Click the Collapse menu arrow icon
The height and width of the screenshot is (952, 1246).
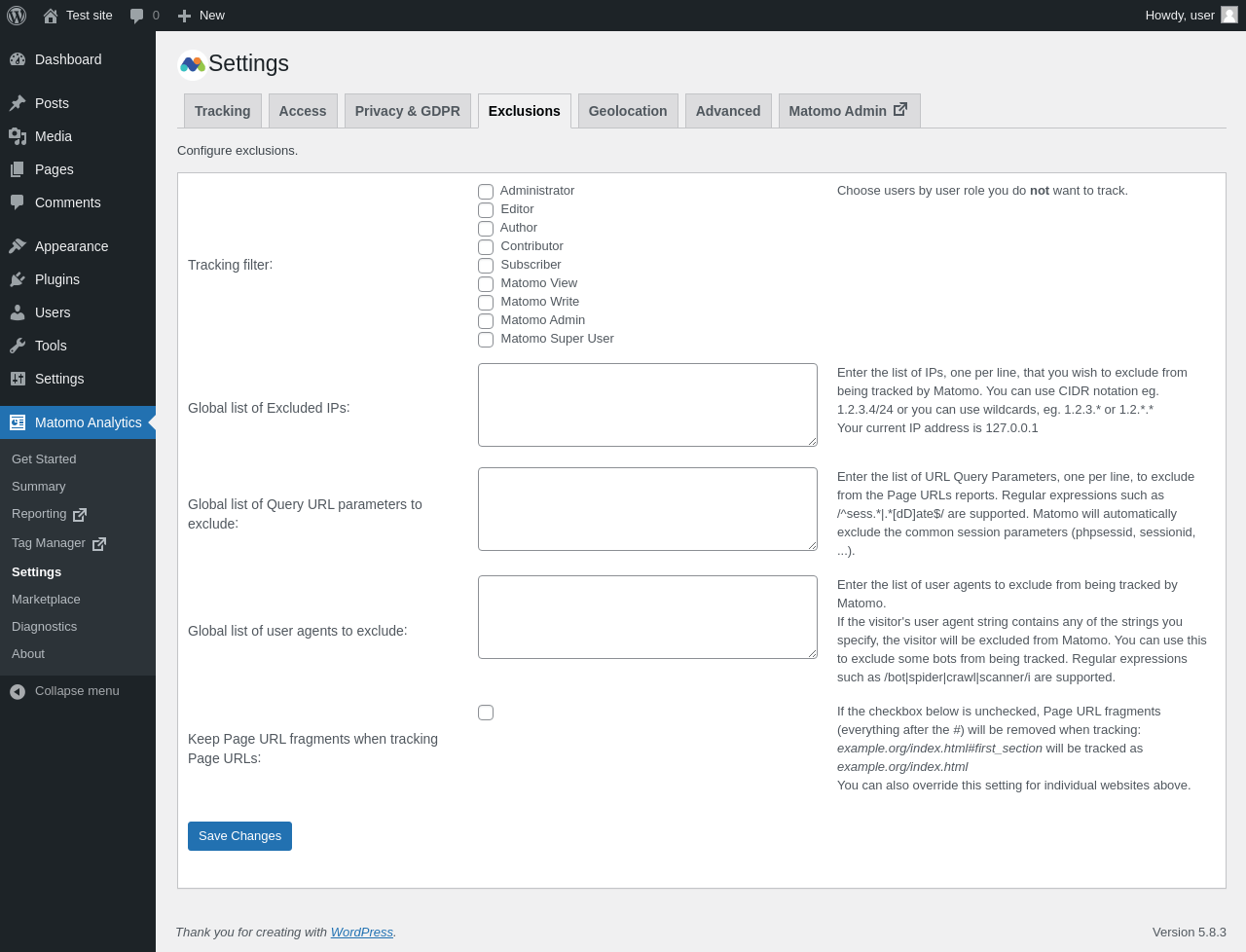point(18,691)
